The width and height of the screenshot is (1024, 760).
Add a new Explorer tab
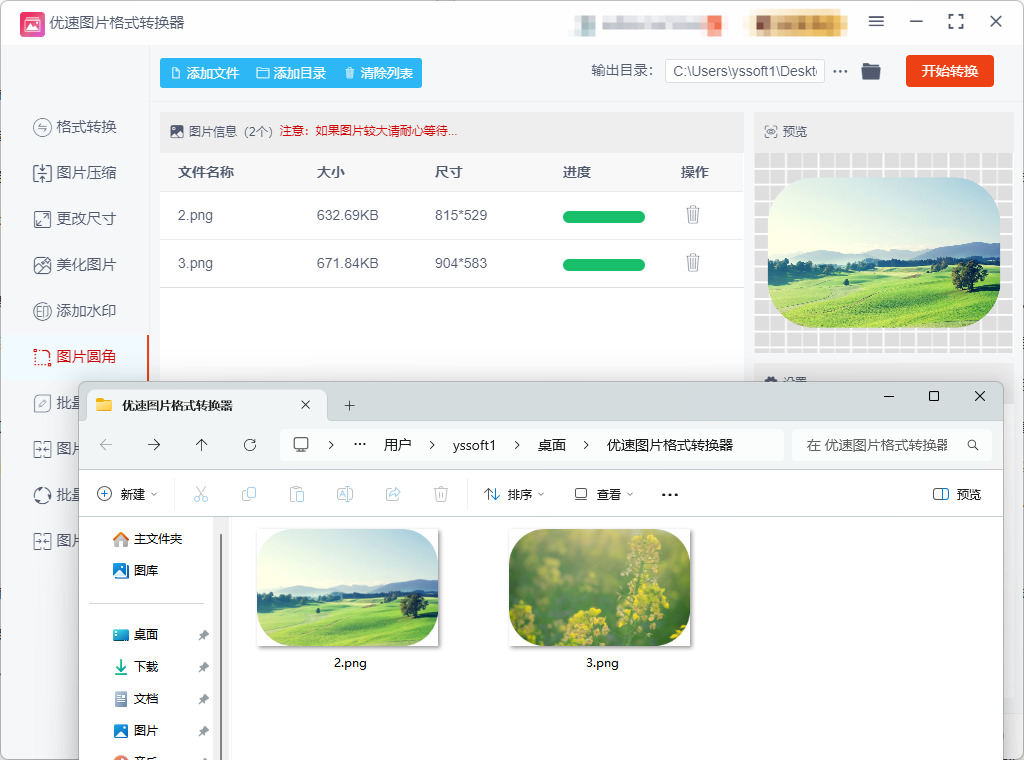pos(349,405)
